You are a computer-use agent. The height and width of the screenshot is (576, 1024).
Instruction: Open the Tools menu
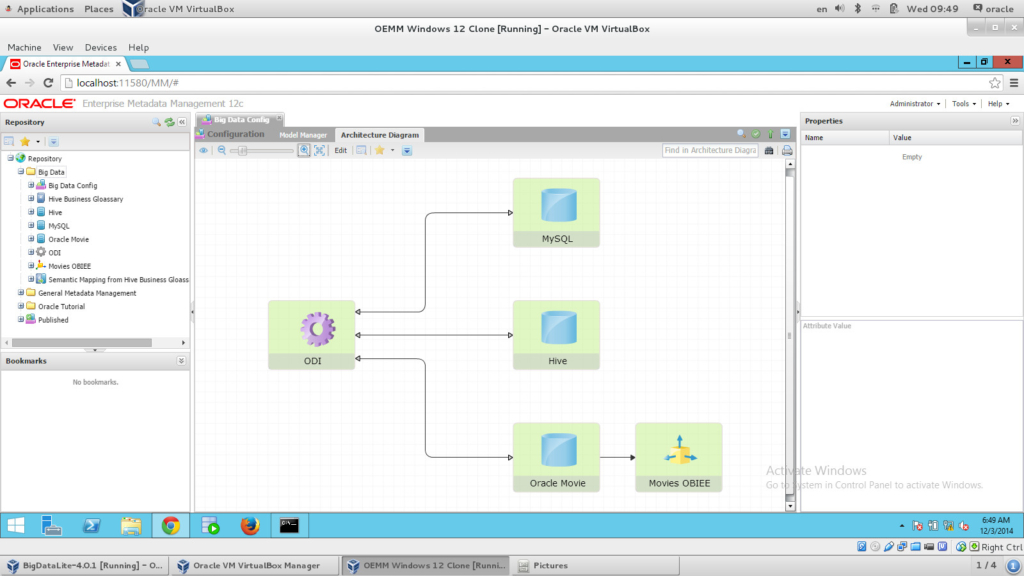(964, 104)
